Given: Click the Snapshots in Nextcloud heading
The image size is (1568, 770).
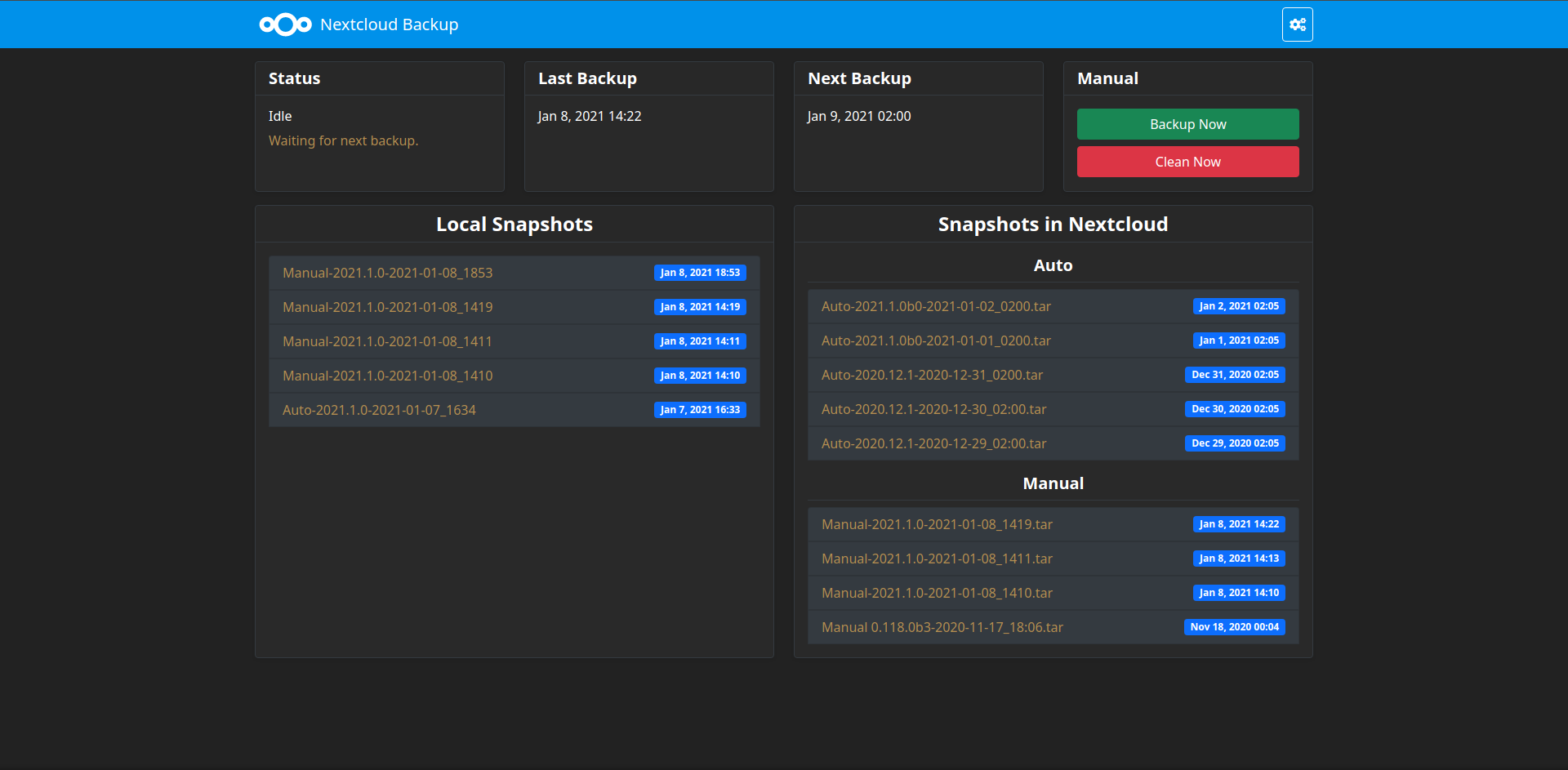Looking at the screenshot, I should (1053, 225).
